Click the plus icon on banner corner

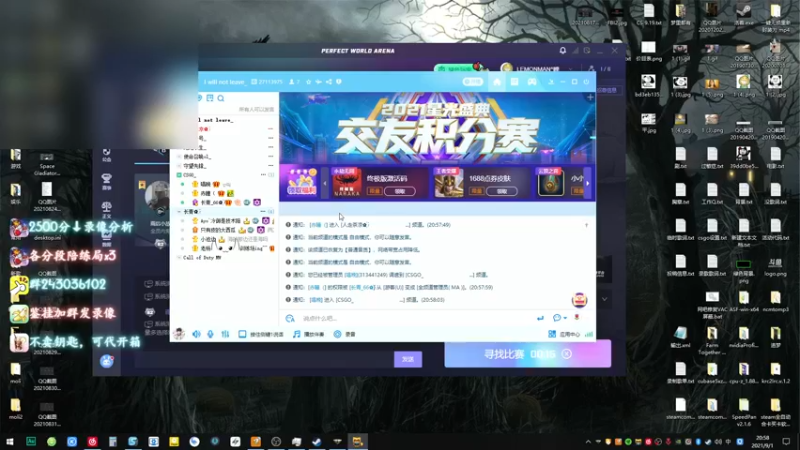(590, 97)
